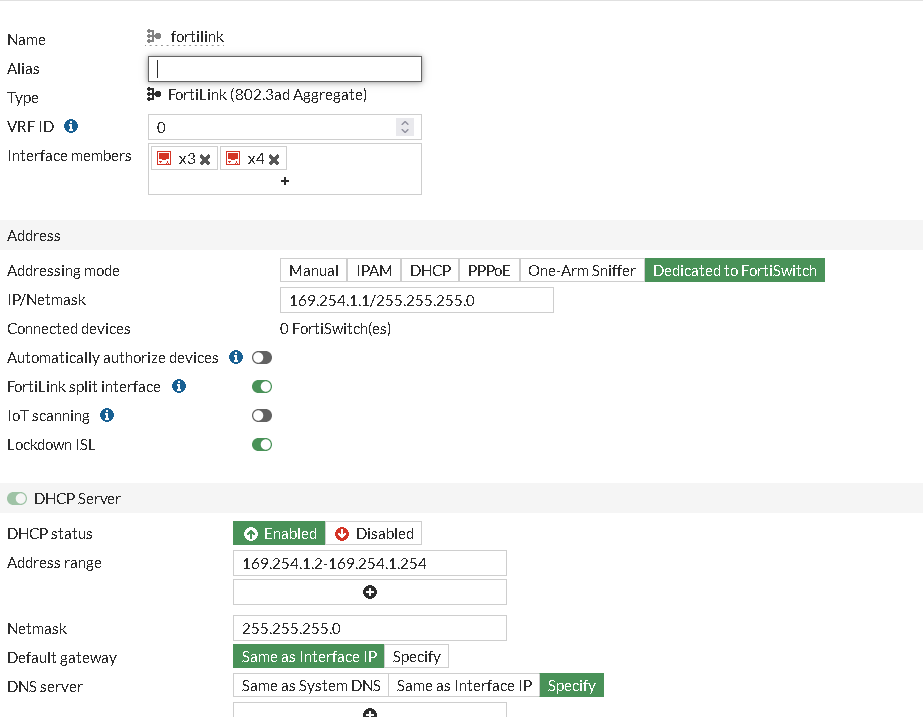Click into the Alias text field
923x717 pixels.
285,69
